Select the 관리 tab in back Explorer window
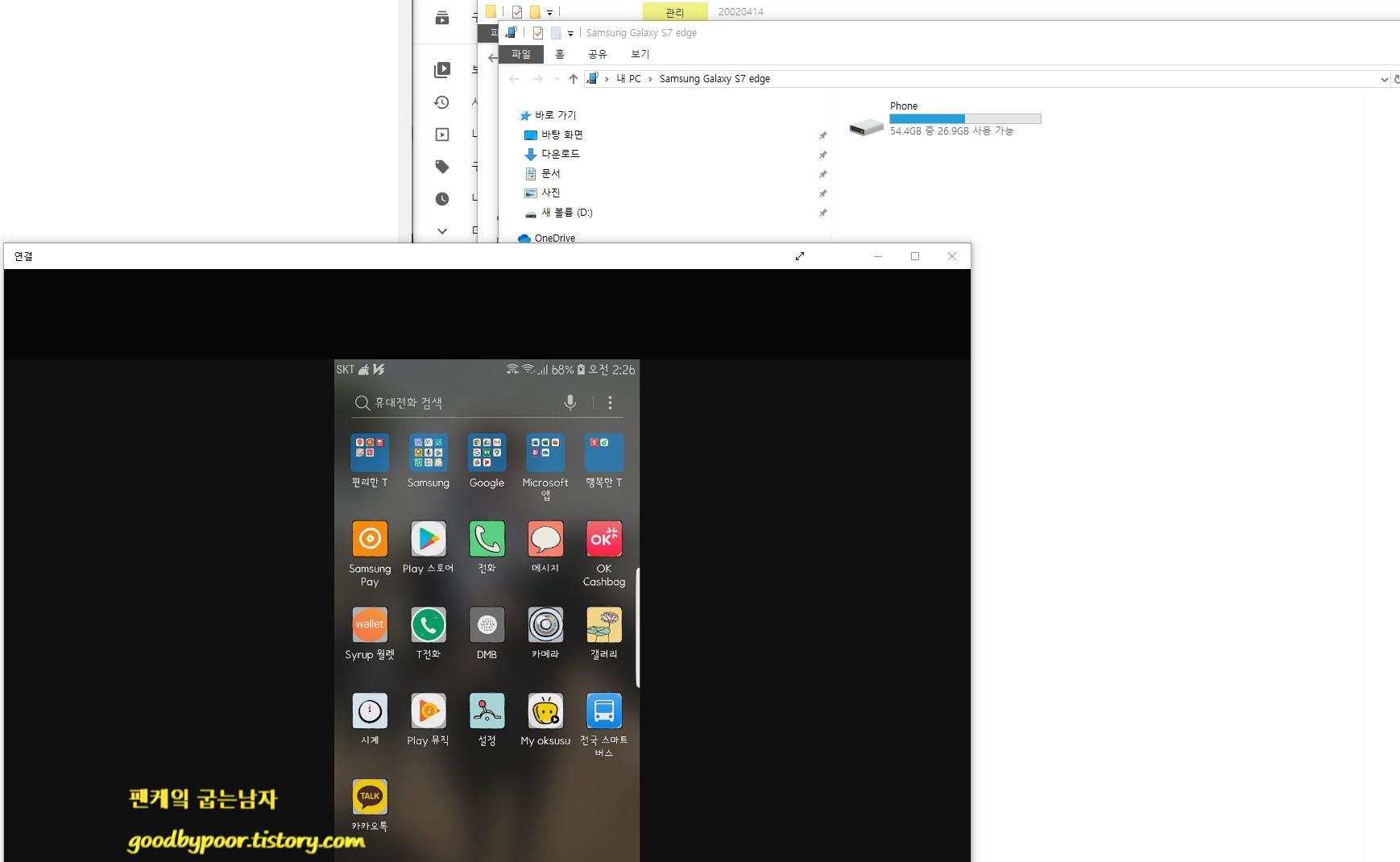Image resolution: width=1400 pixels, height=862 pixels. pos(675,11)
